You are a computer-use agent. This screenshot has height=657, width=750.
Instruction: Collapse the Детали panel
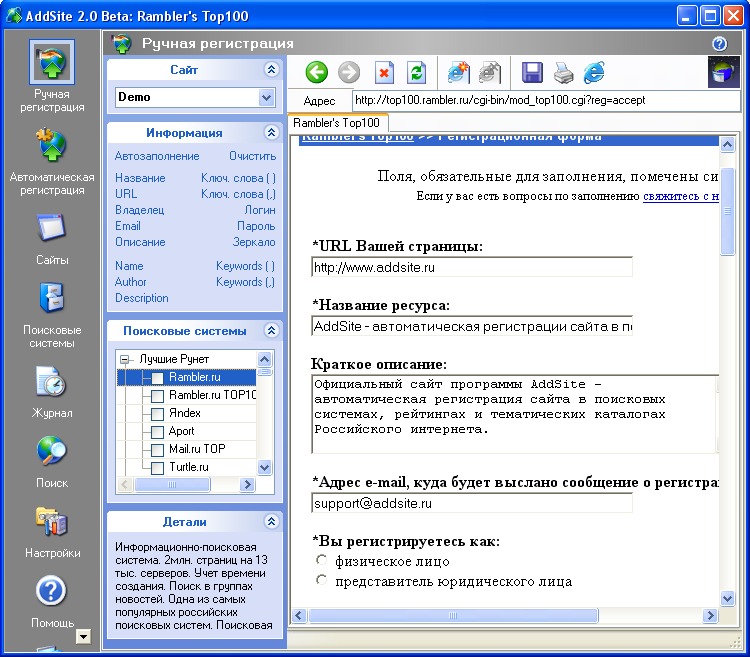click(x=271, y=521)
